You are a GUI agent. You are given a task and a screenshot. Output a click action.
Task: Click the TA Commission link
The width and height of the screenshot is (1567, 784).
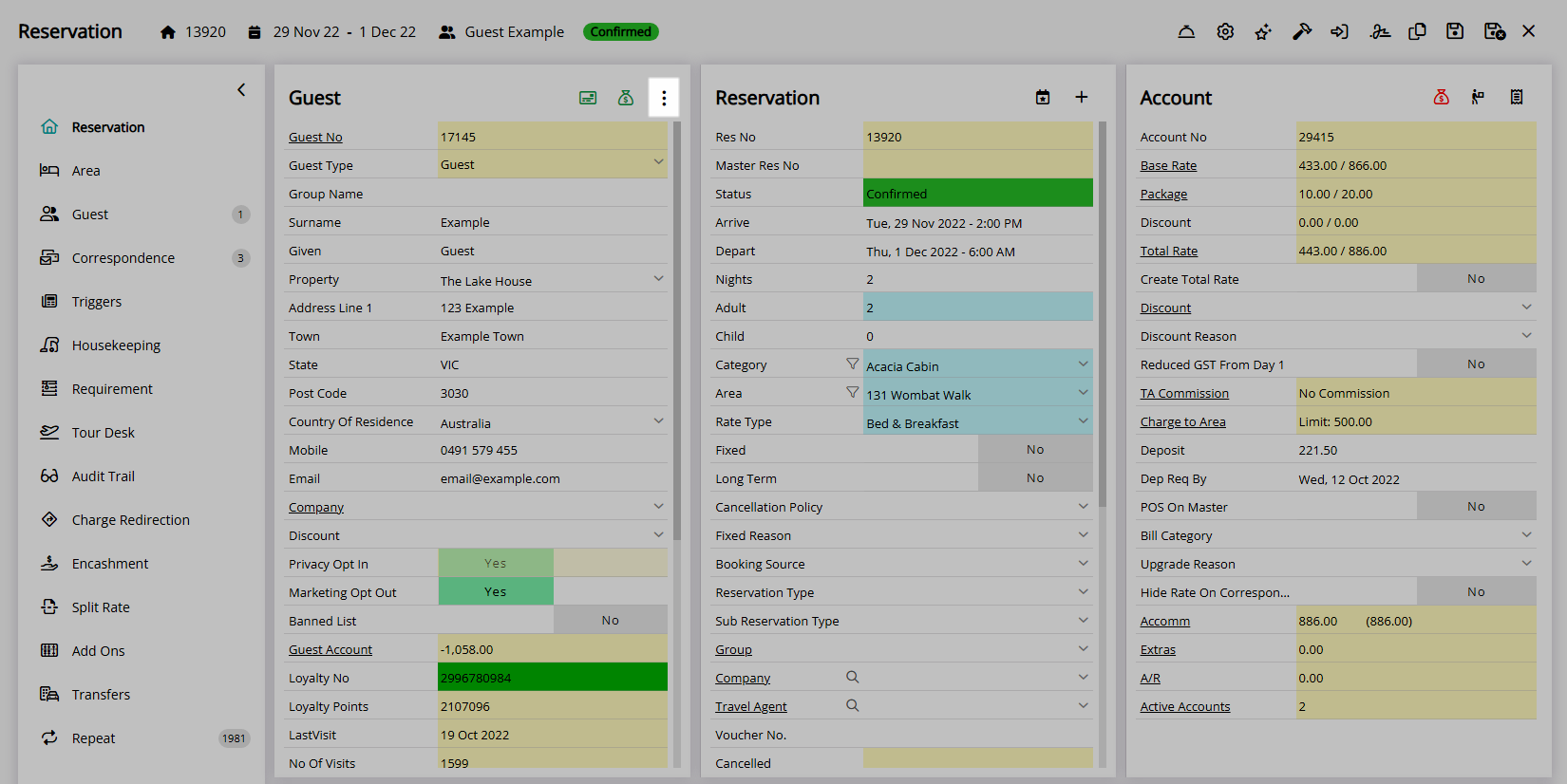tap(1184, 393)
